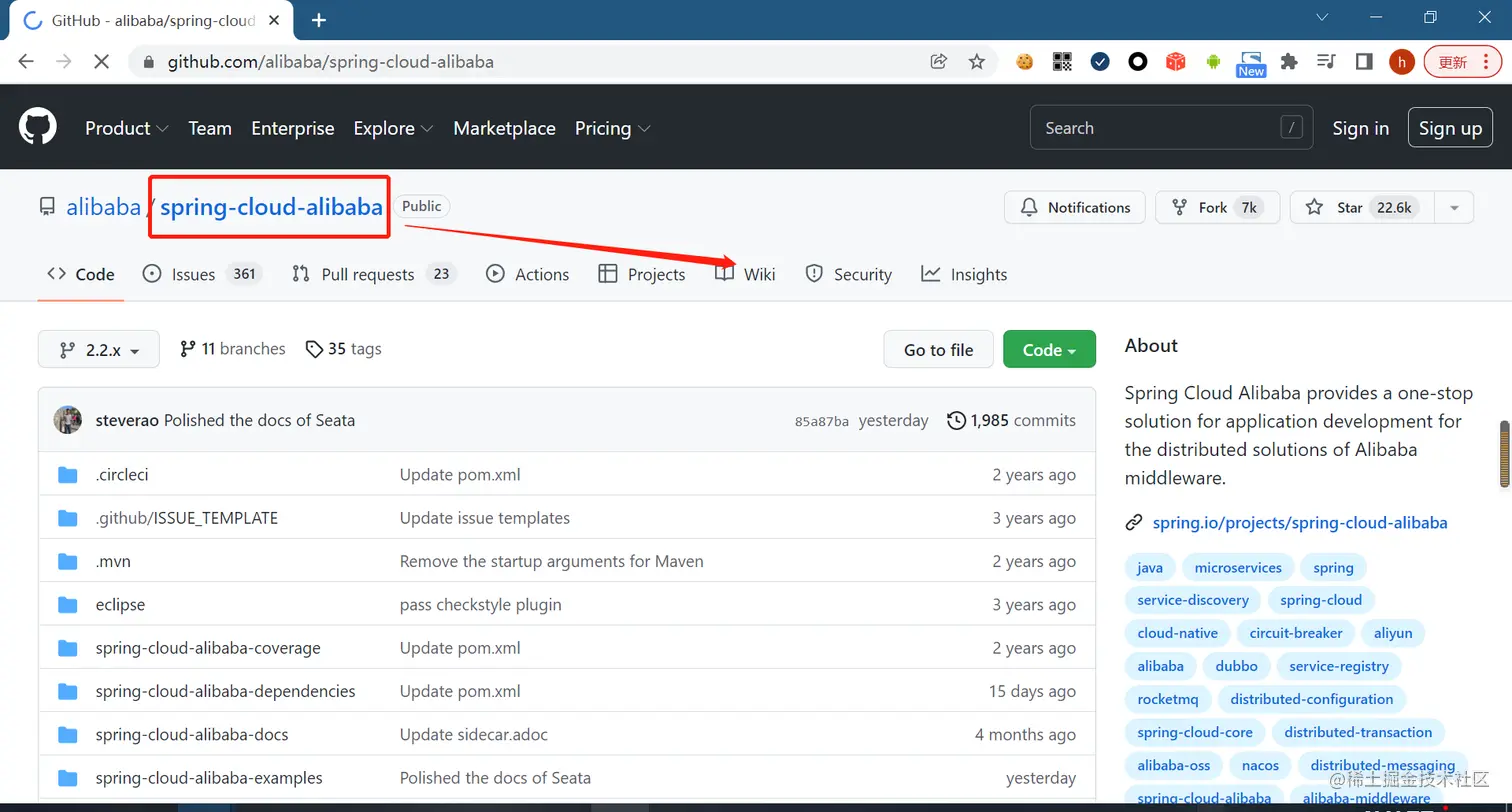The height and width of the screenshot is (812, 1512).
Task: Open the Pull requests tab
Action: [374, 274]
